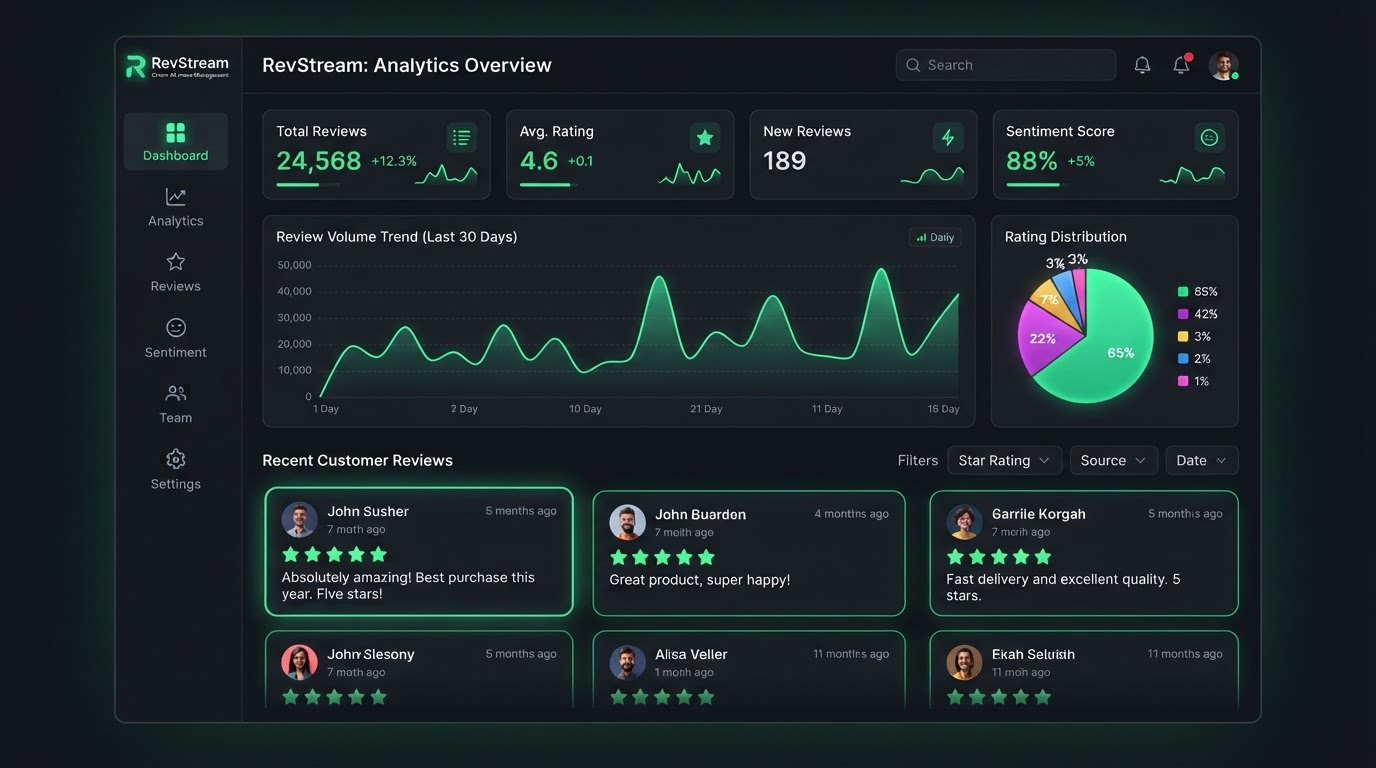Click John Buarden's avatar
This screenshot has height=768, width=1376.
pos(627,522)
